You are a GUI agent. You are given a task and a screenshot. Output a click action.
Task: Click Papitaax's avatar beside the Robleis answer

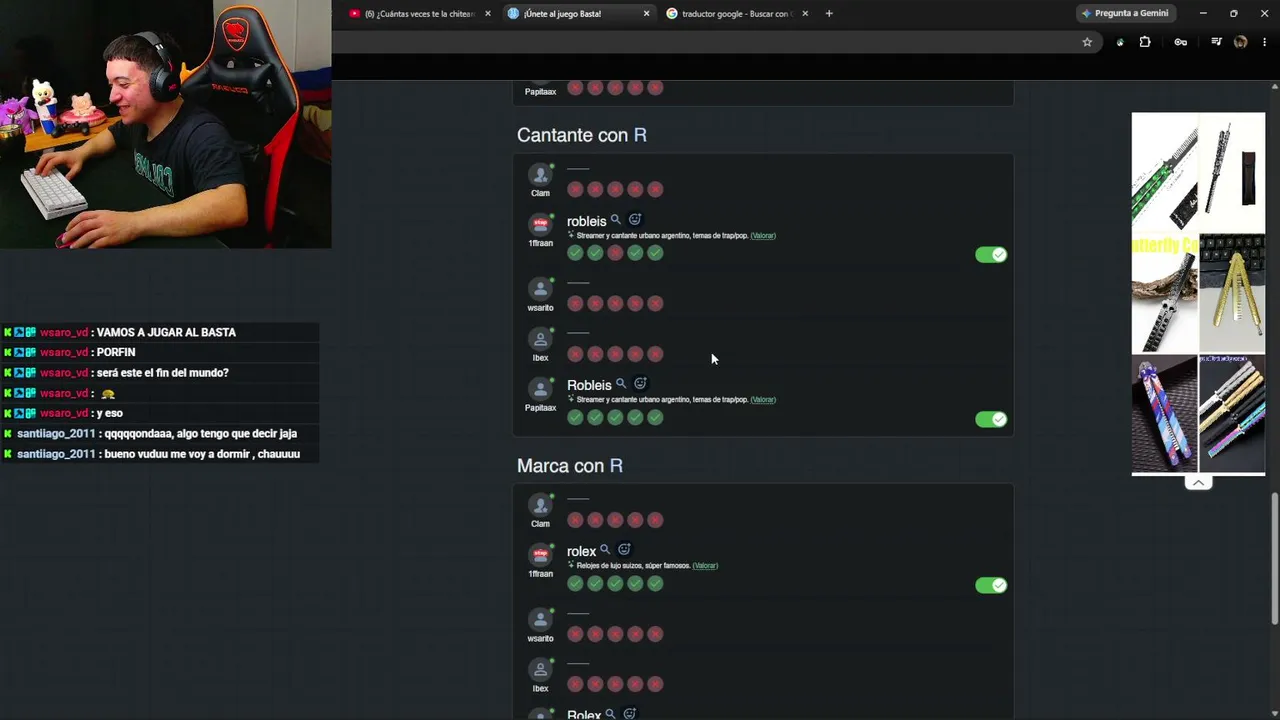540,389
